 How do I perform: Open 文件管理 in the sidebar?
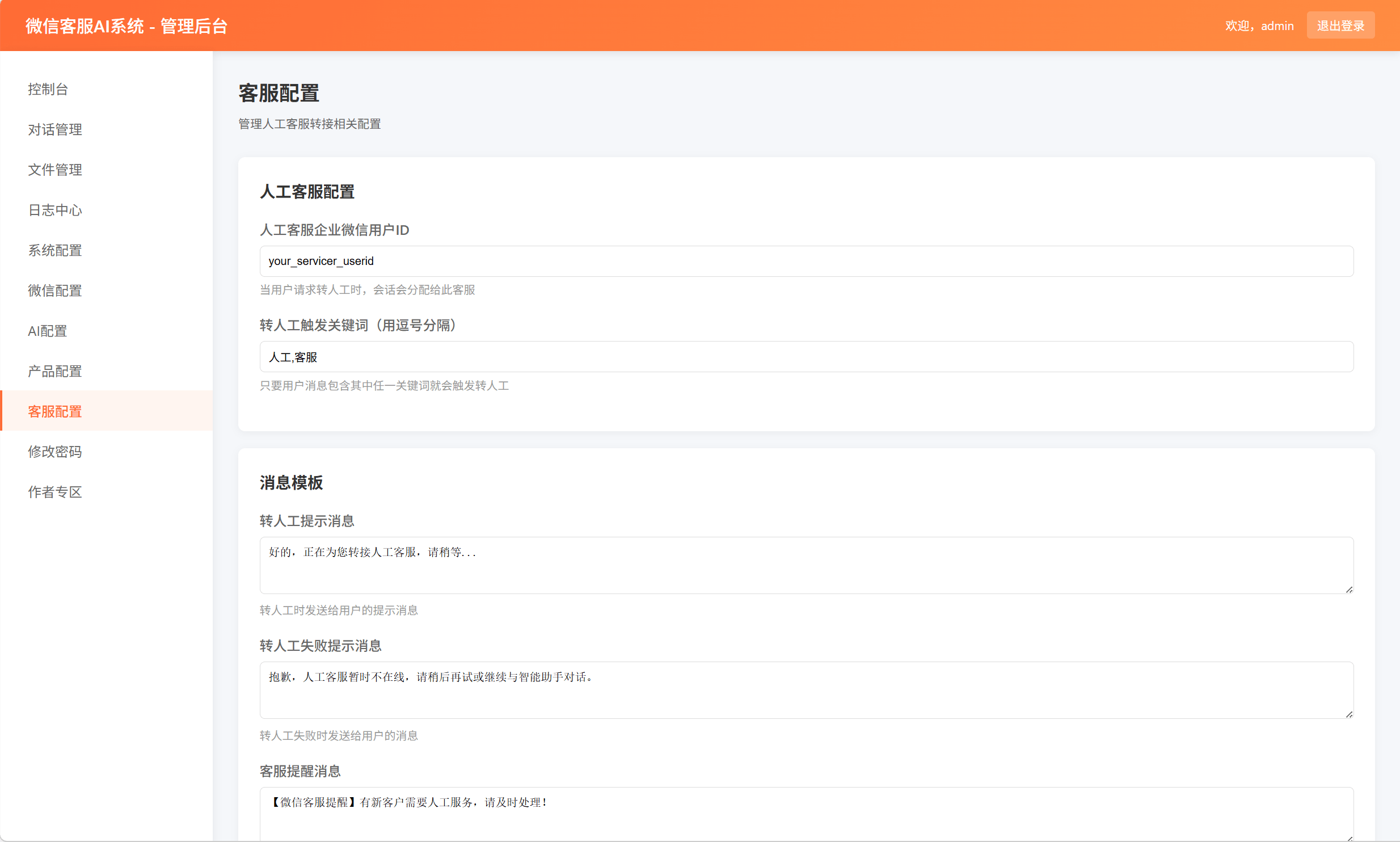(54, 170)
